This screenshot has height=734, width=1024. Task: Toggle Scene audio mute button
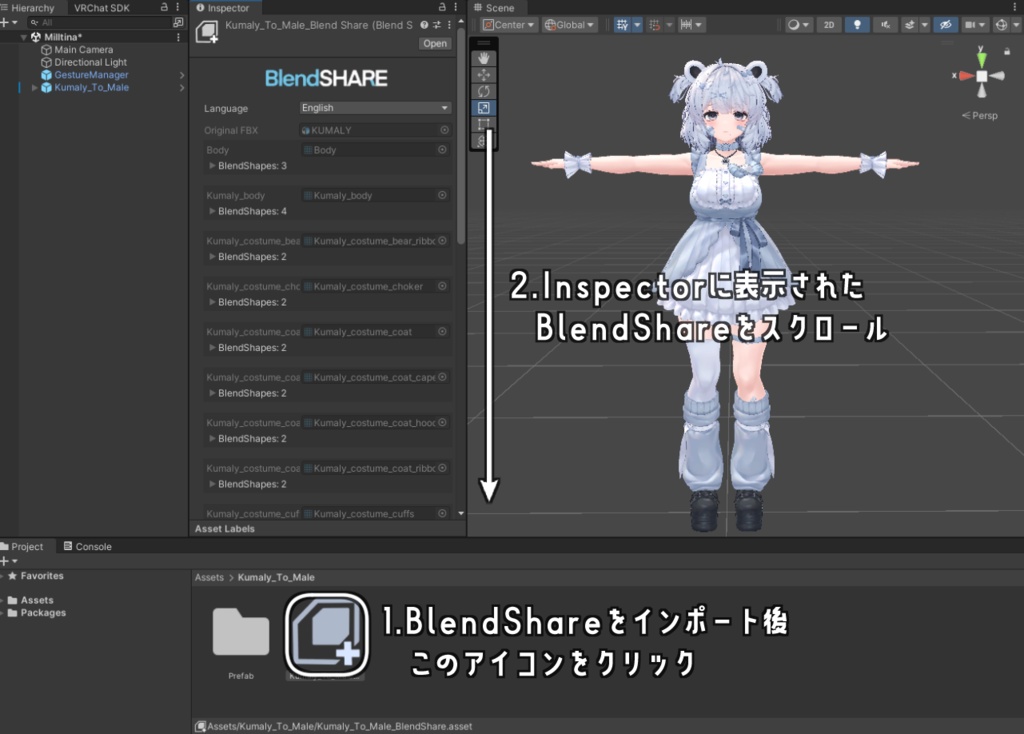(885, 25)
